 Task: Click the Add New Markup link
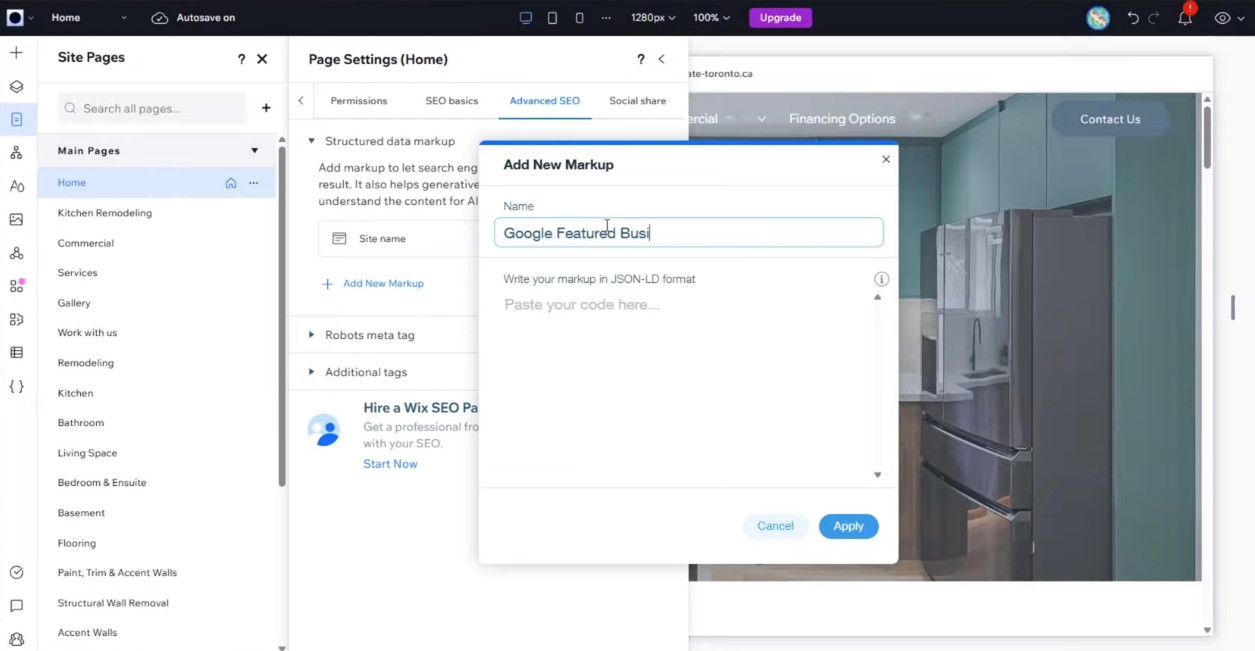(x=373, y=284)
